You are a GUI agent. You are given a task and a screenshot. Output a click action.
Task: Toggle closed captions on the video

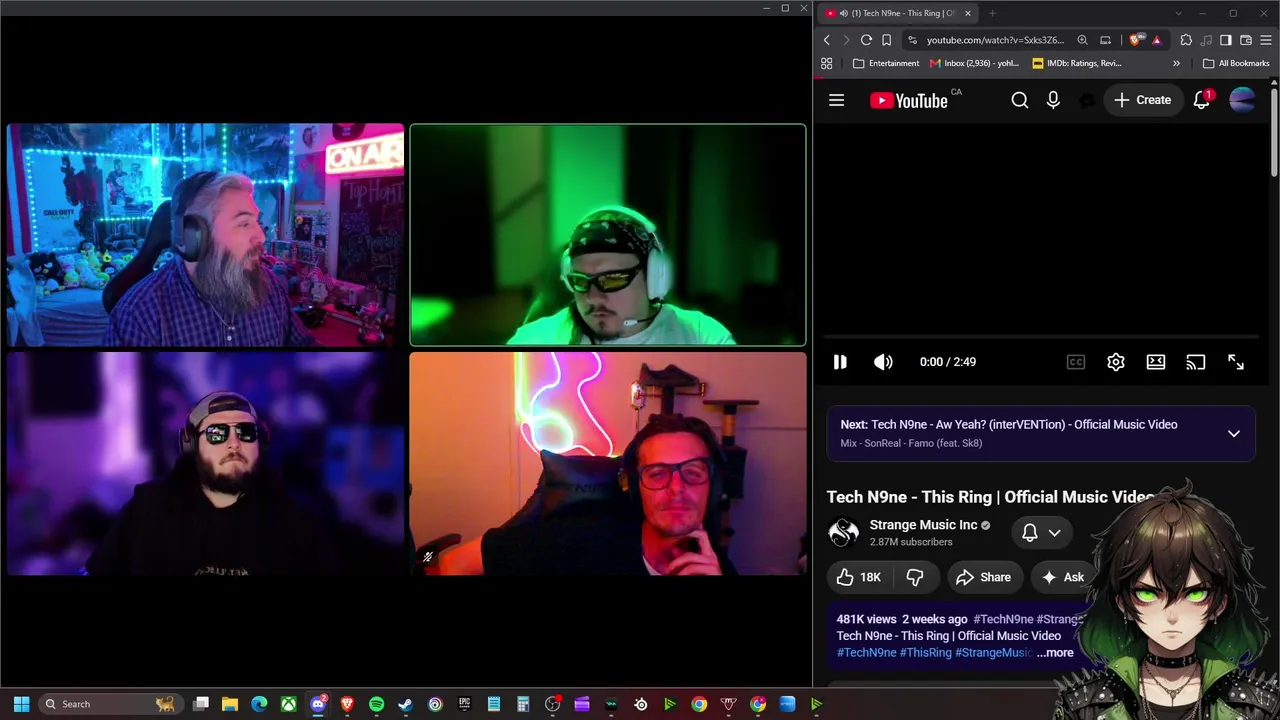tap(1076, 362)
